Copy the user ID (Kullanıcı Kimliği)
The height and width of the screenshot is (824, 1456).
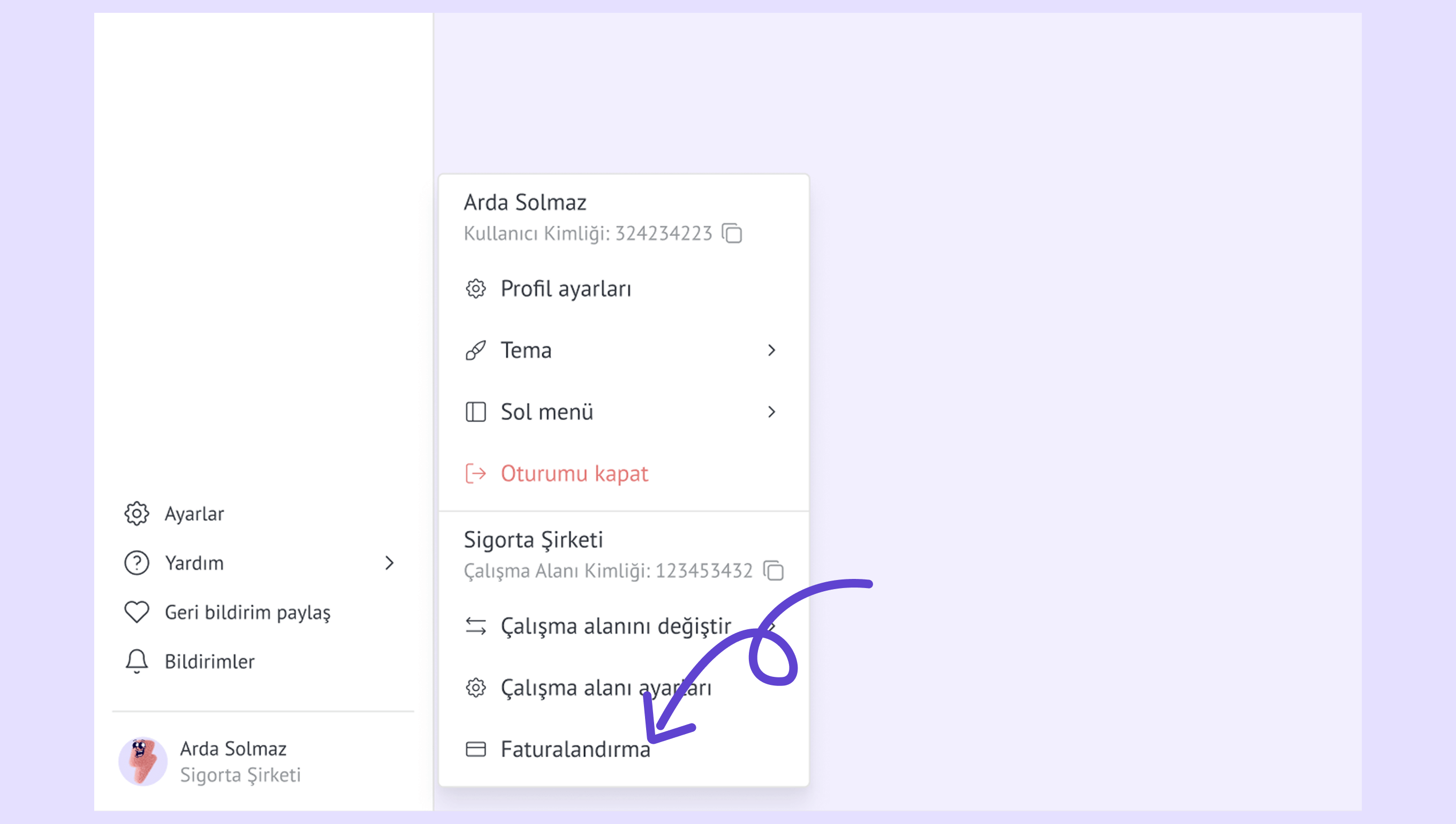[x=732, y=233]
